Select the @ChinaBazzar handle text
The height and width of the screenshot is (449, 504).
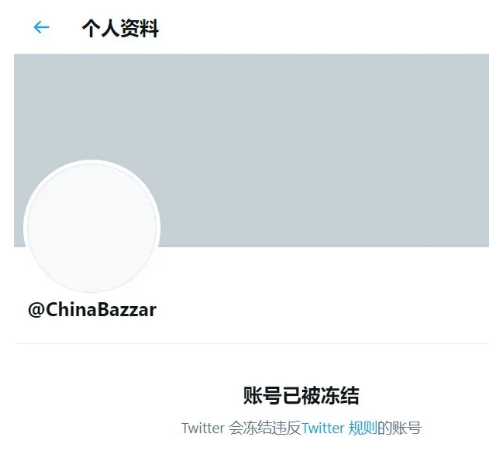point(92,310)
